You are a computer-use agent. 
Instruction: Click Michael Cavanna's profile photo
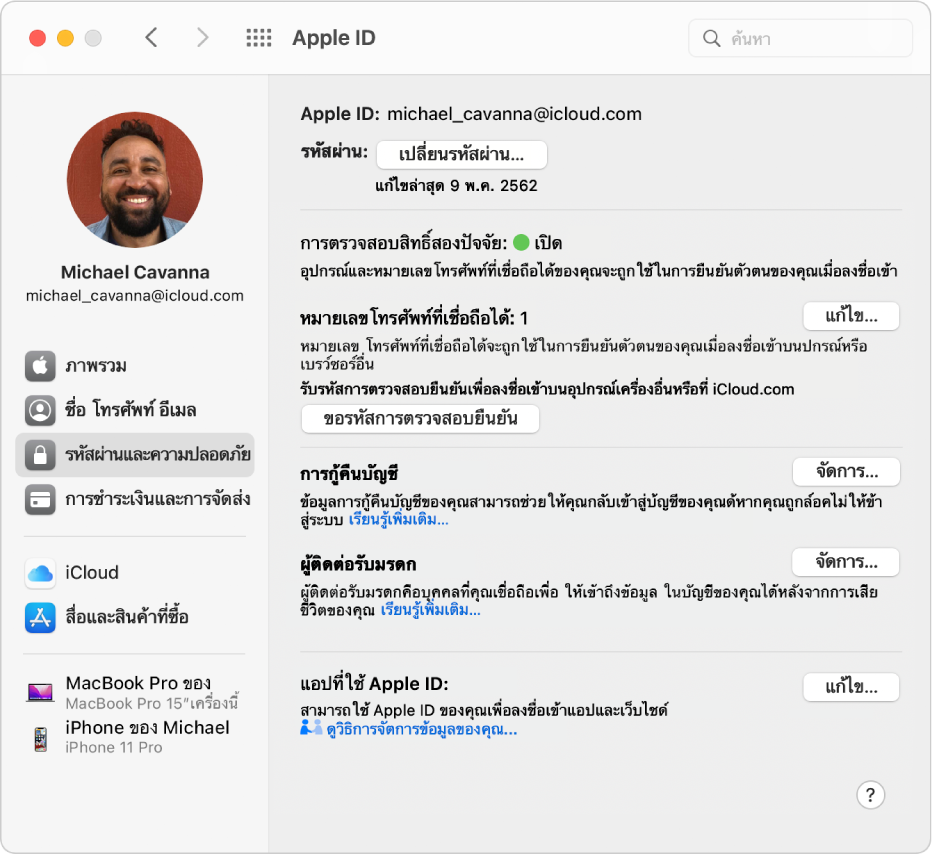[135, 179]
